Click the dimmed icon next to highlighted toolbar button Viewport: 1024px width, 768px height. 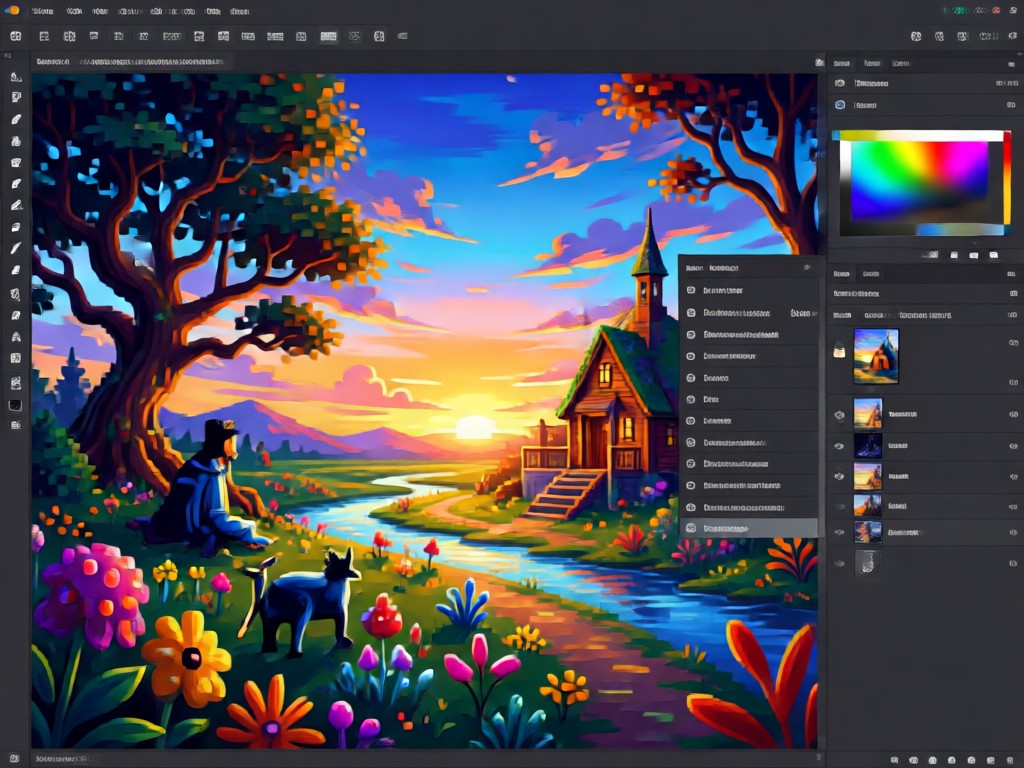click(x=354, y=36)
